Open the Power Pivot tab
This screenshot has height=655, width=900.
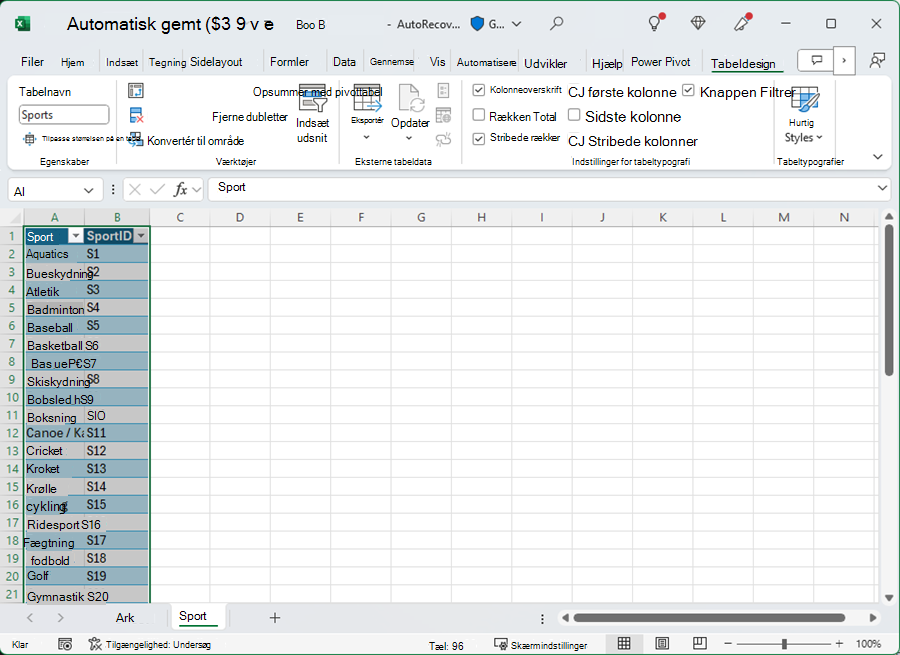tap(661, 62)
